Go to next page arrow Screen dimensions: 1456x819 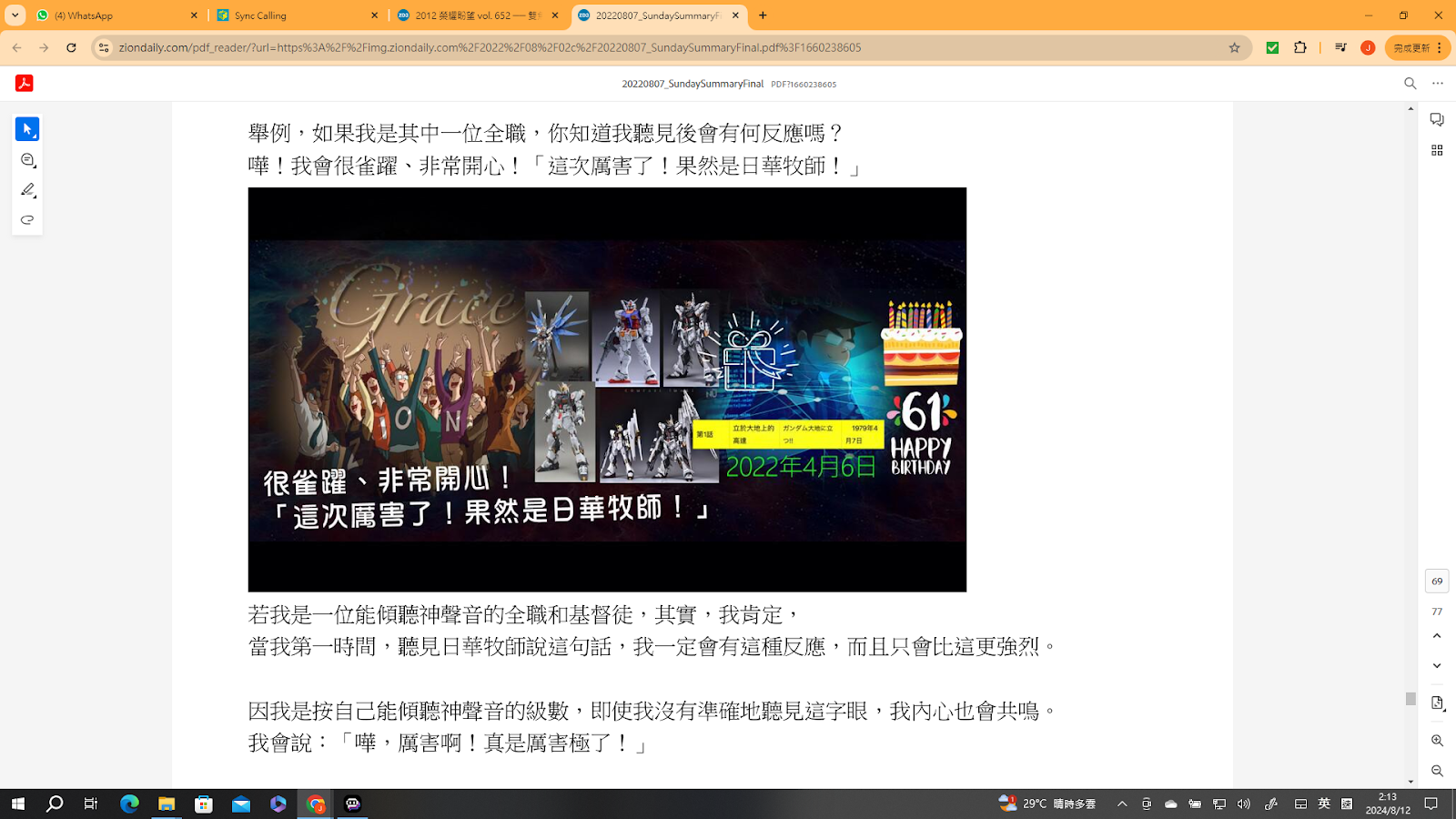coord(1437,666)
